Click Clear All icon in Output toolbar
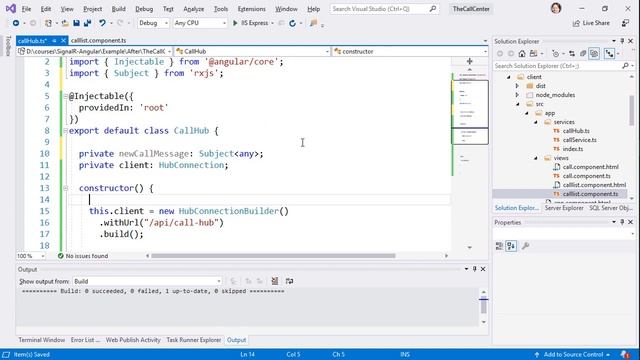The height and width of the screenshot is (360, 640). (275, 281)
